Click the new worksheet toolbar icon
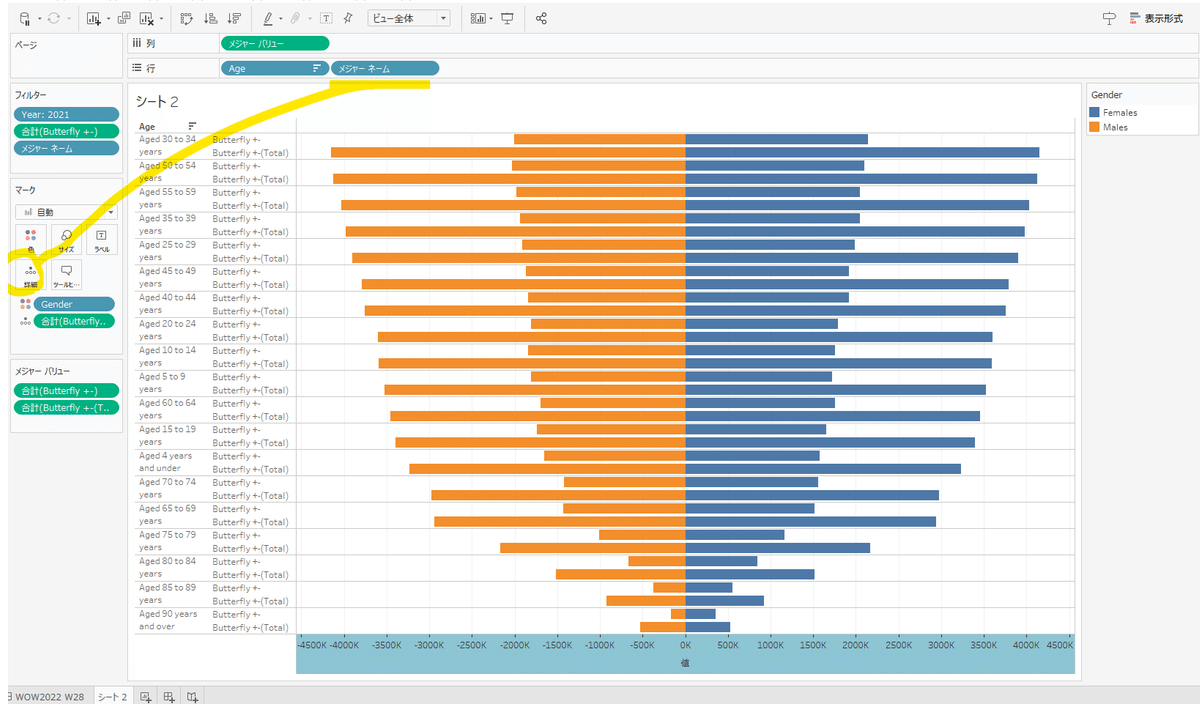Viewport: 1200px width, 704px height. [93, 18]
